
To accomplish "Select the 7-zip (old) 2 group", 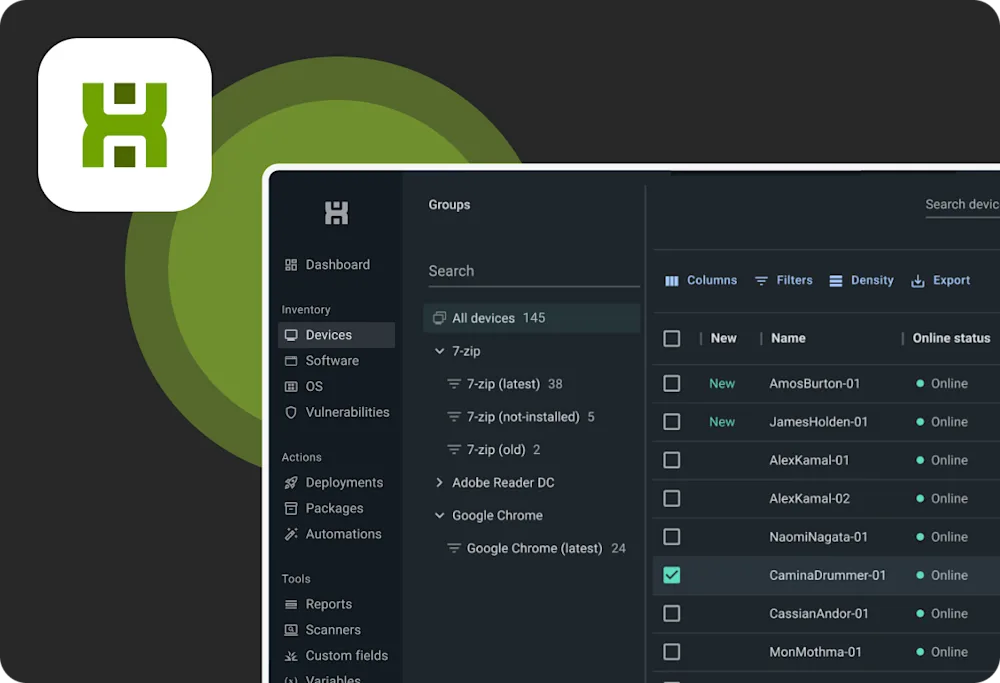I will pyautogui.click(x=532, y=450).
